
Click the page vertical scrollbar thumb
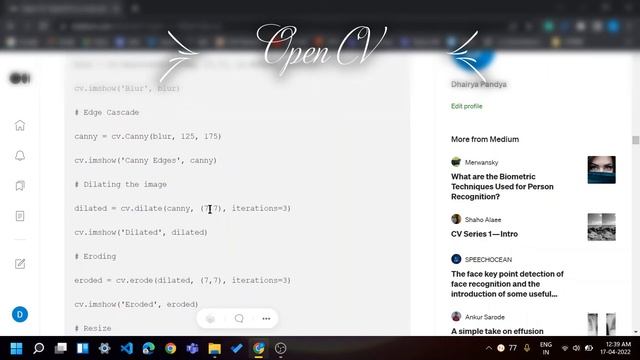tap(636, 140)
